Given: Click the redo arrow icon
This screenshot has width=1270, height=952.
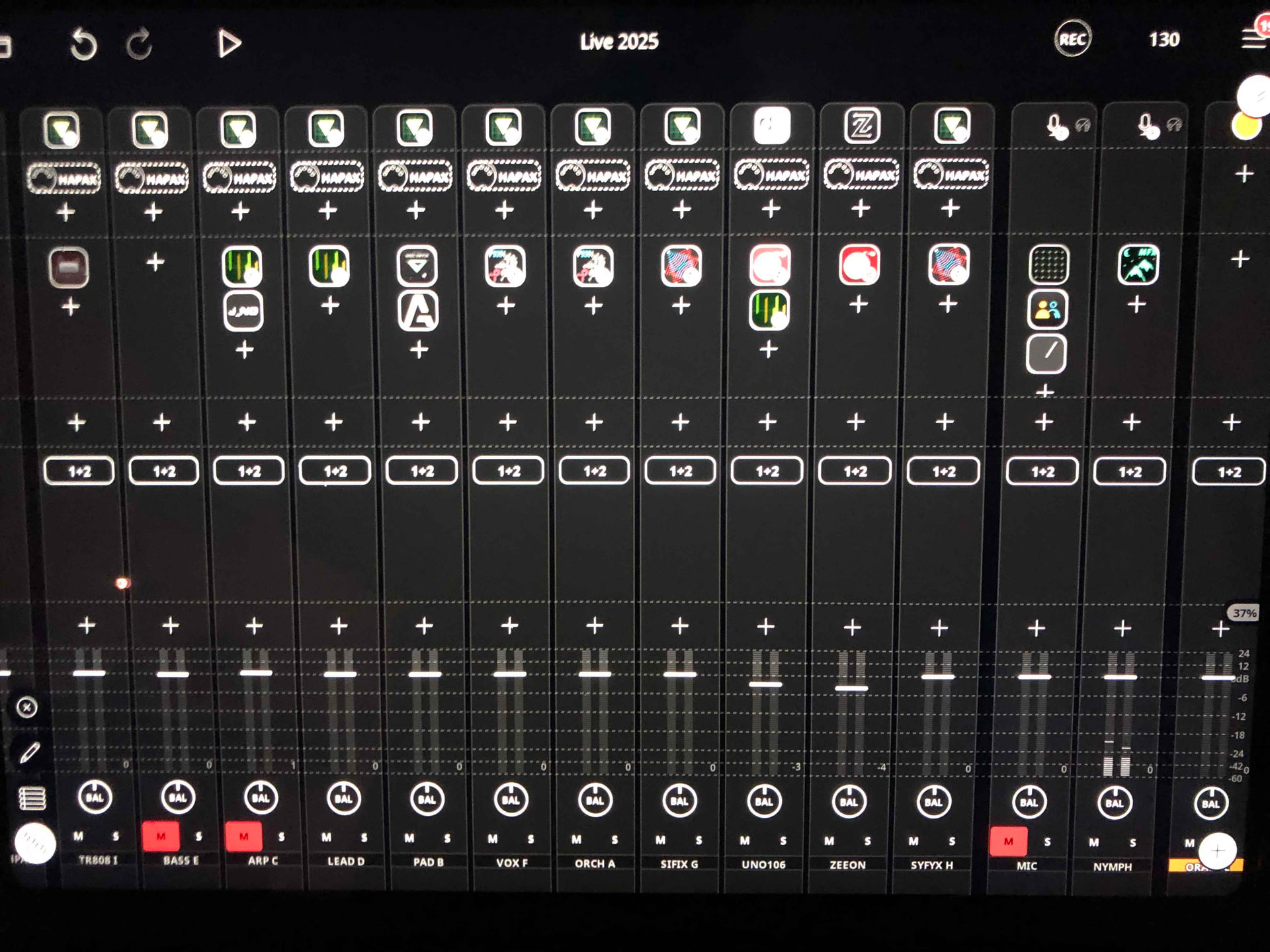Looking at the screenshot, I should pos(140,45).
